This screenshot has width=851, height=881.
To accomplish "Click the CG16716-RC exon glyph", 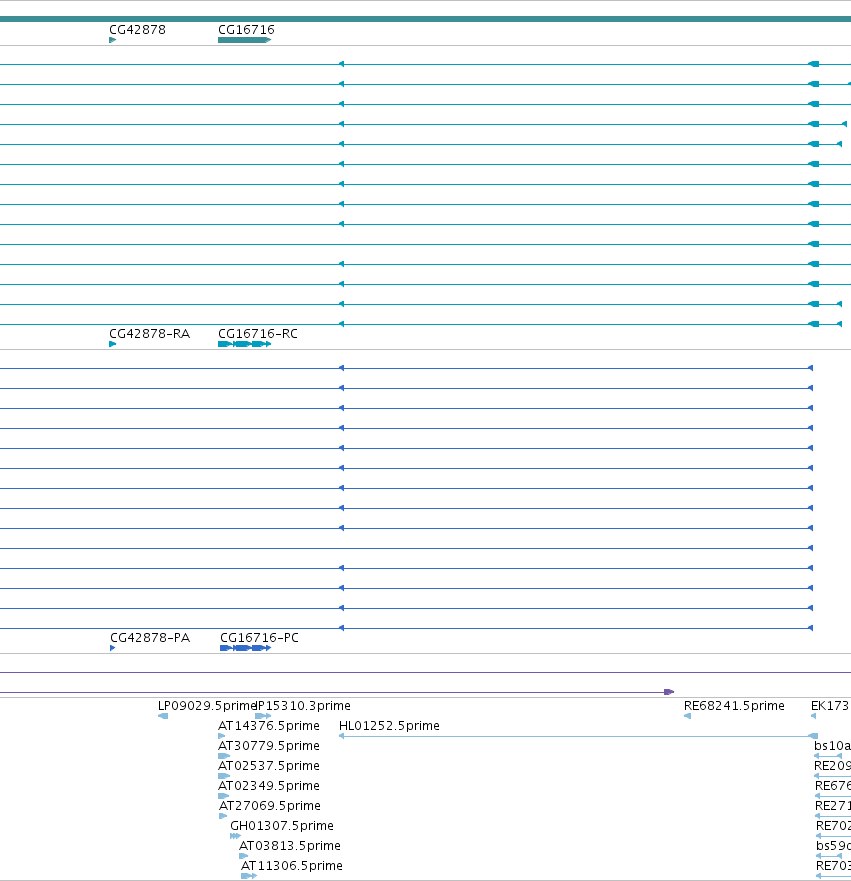I will pyautogui.click(x=244, y=344).
